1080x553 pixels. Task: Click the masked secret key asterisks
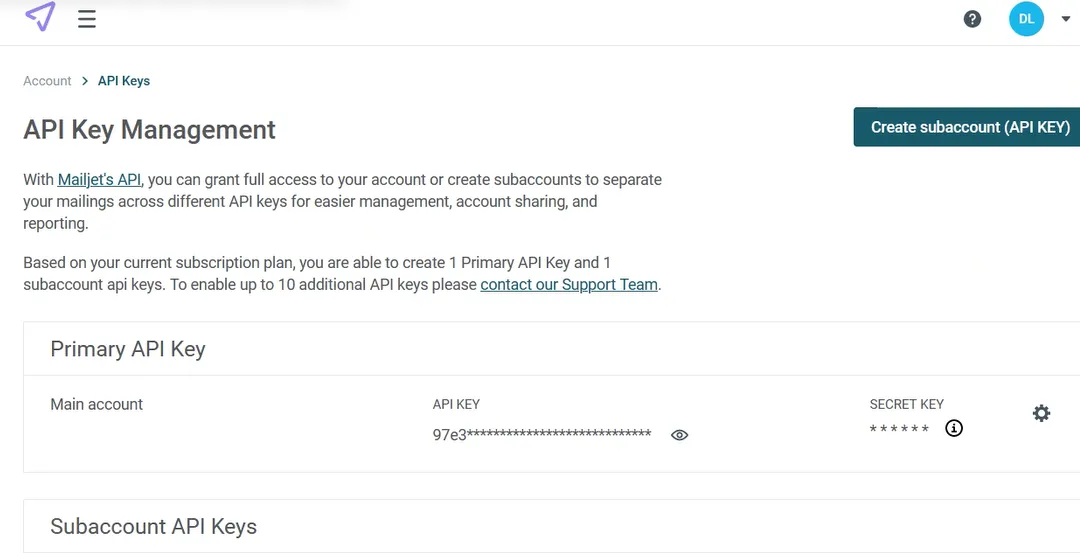[900, 429]
